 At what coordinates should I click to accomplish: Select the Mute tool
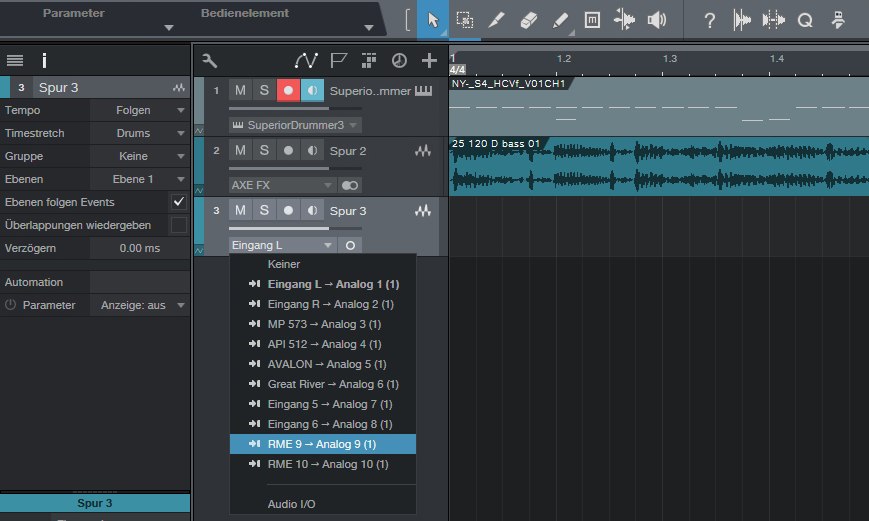[592, 21]
